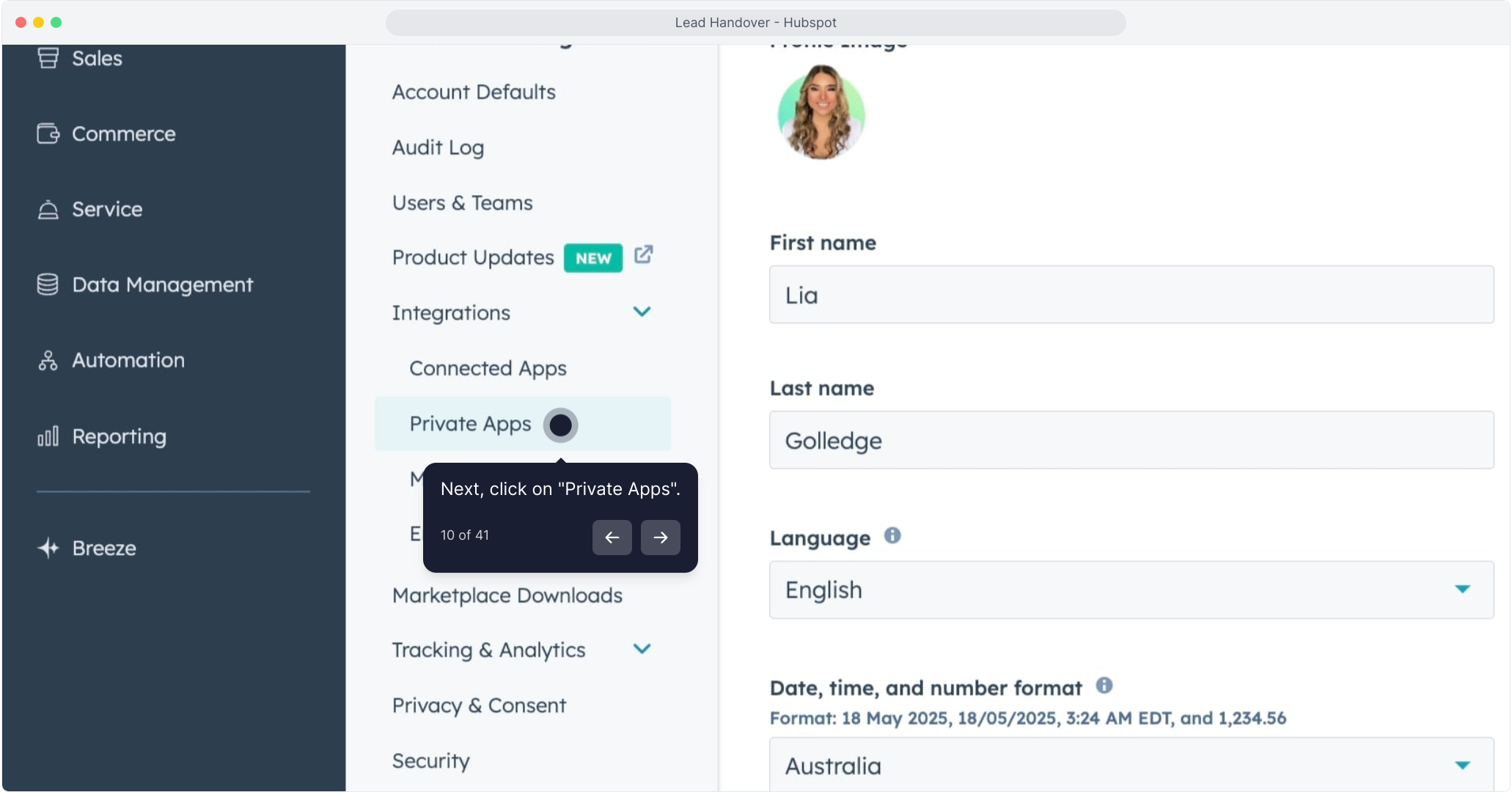Click the First name input field
This screenshot has height=792, width=1512.
(1131, 295)
